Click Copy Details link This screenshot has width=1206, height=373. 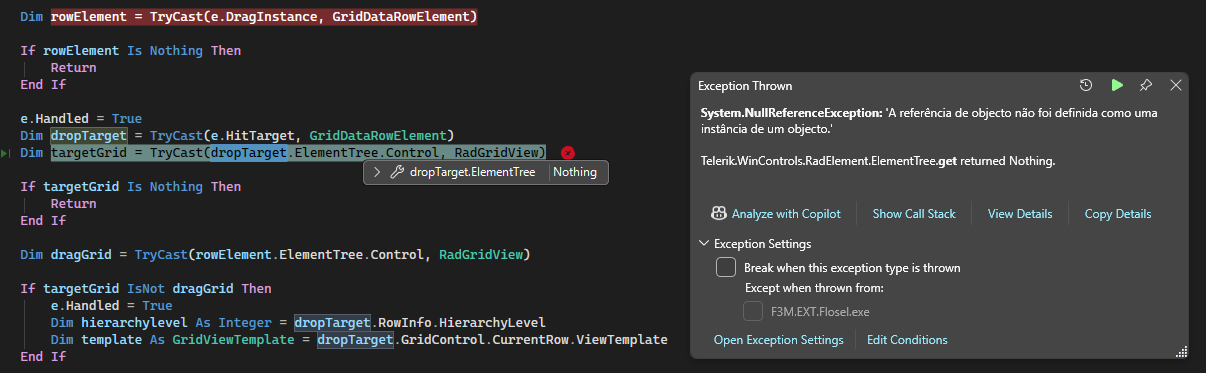tap(1118, 214)
